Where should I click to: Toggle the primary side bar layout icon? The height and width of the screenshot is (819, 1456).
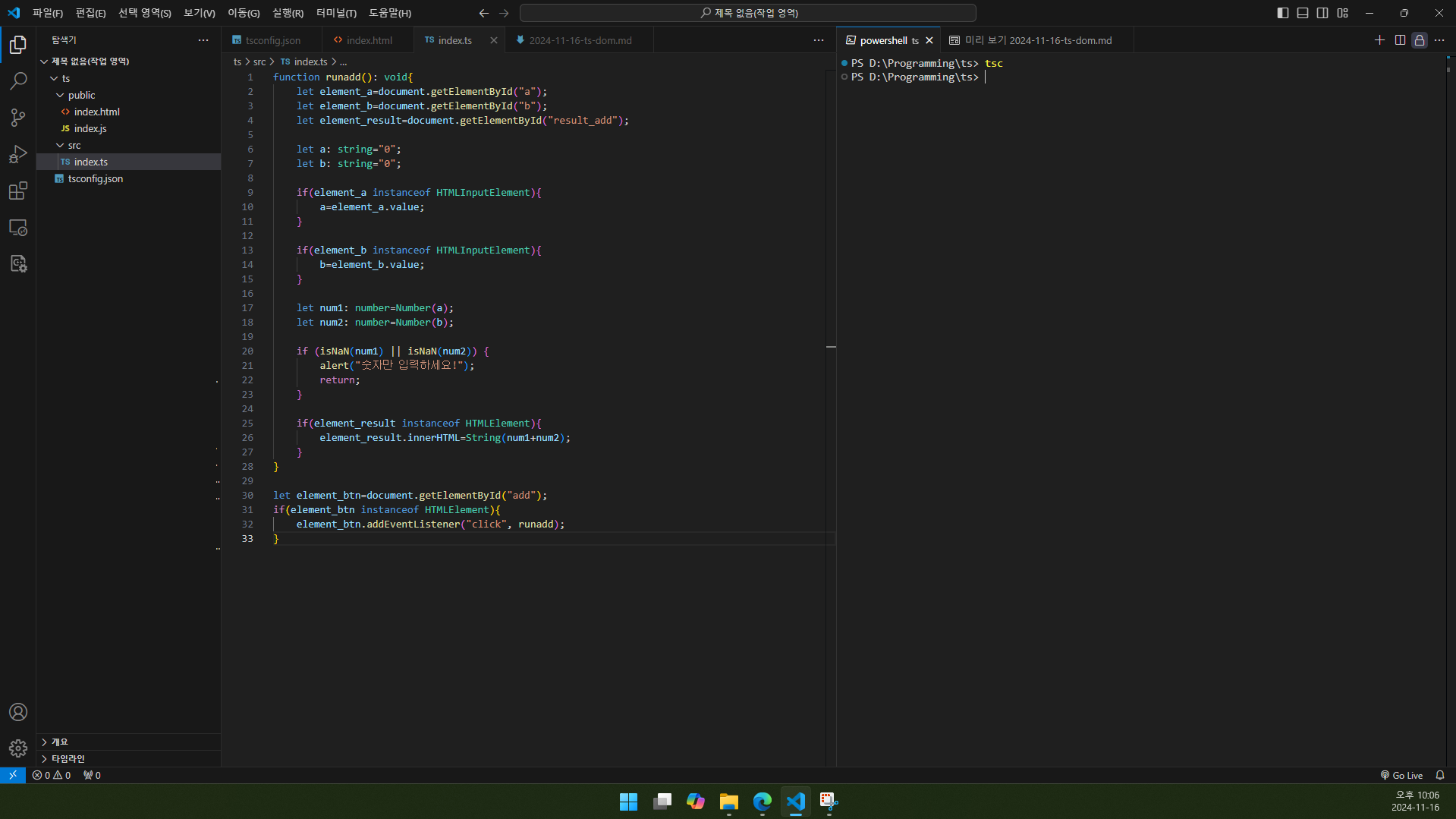coord(1283,13)
